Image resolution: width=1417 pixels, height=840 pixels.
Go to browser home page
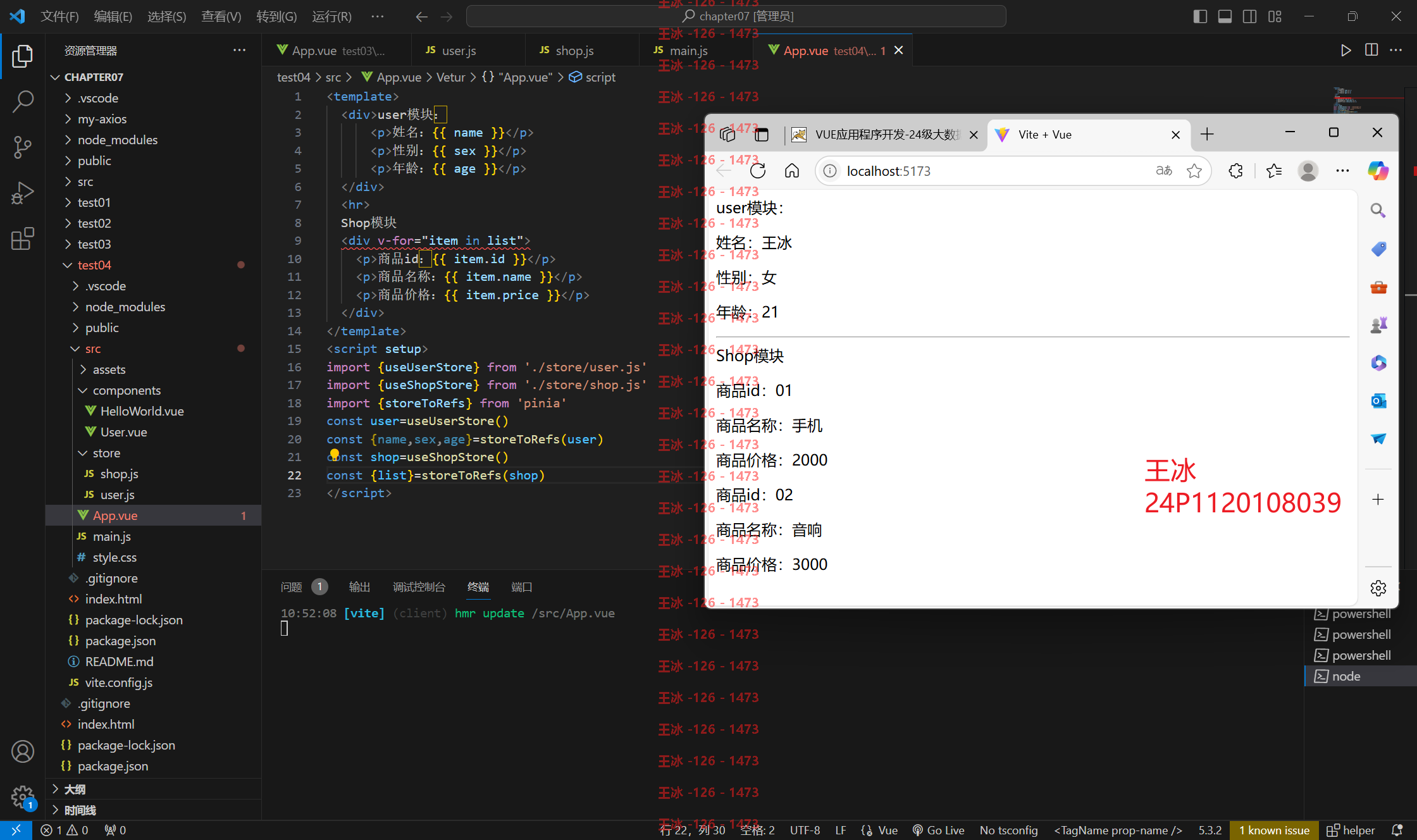(792, 171)
